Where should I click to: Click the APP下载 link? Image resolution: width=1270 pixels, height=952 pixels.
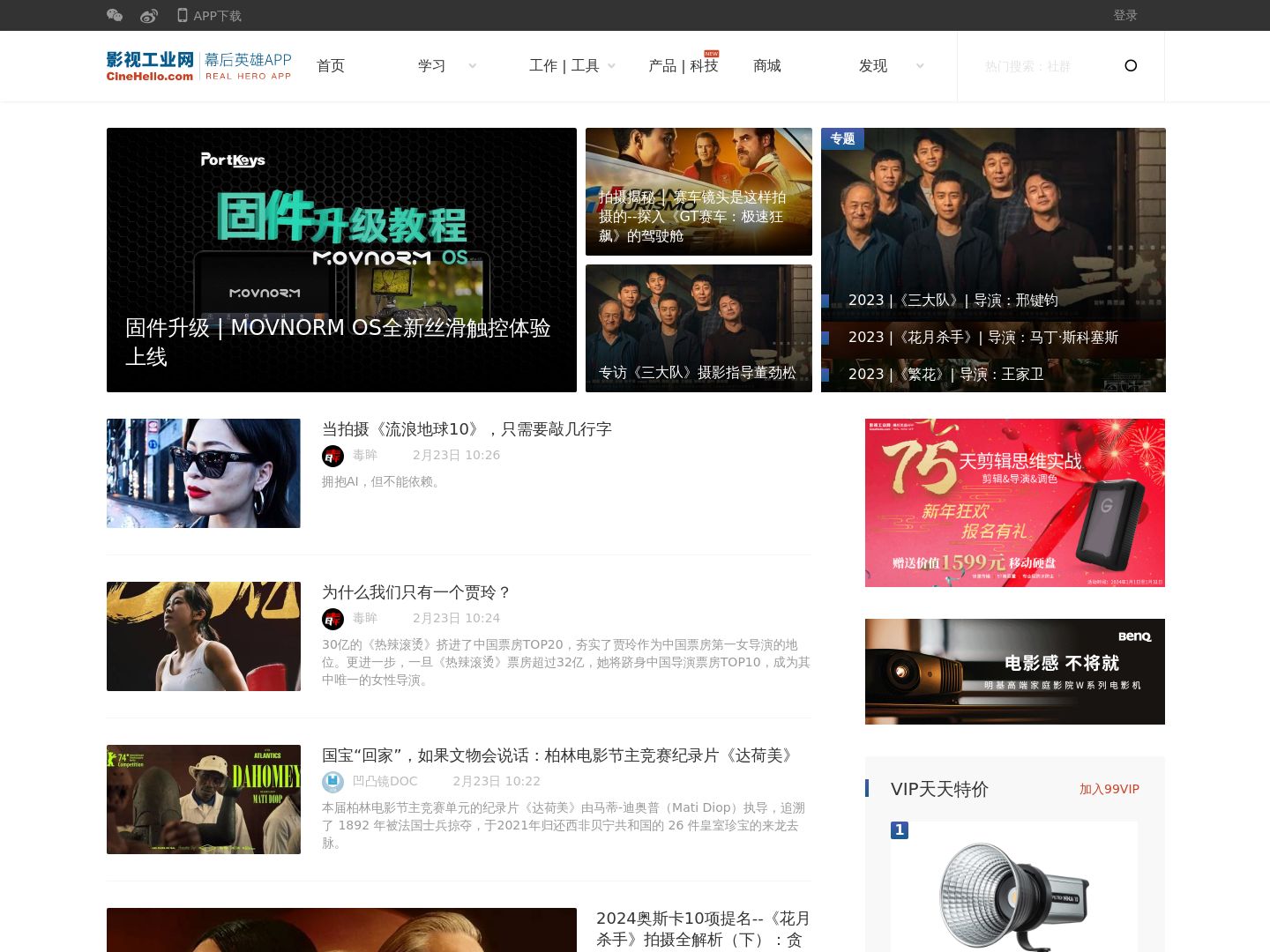point(217,16)
